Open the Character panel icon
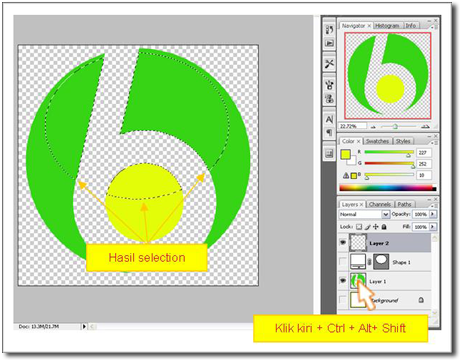 (x=329, y=119)
